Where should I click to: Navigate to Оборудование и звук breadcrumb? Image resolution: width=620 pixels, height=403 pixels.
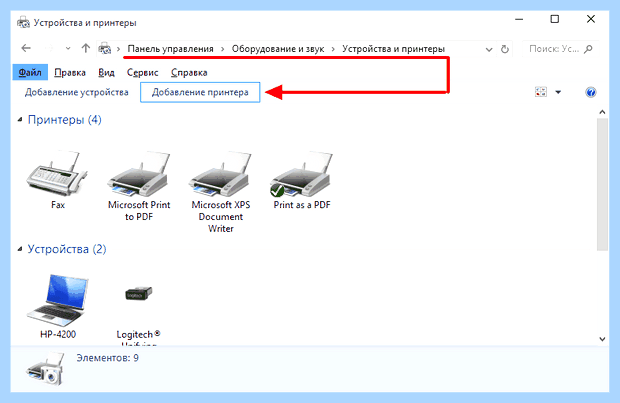tap(278, 49)
